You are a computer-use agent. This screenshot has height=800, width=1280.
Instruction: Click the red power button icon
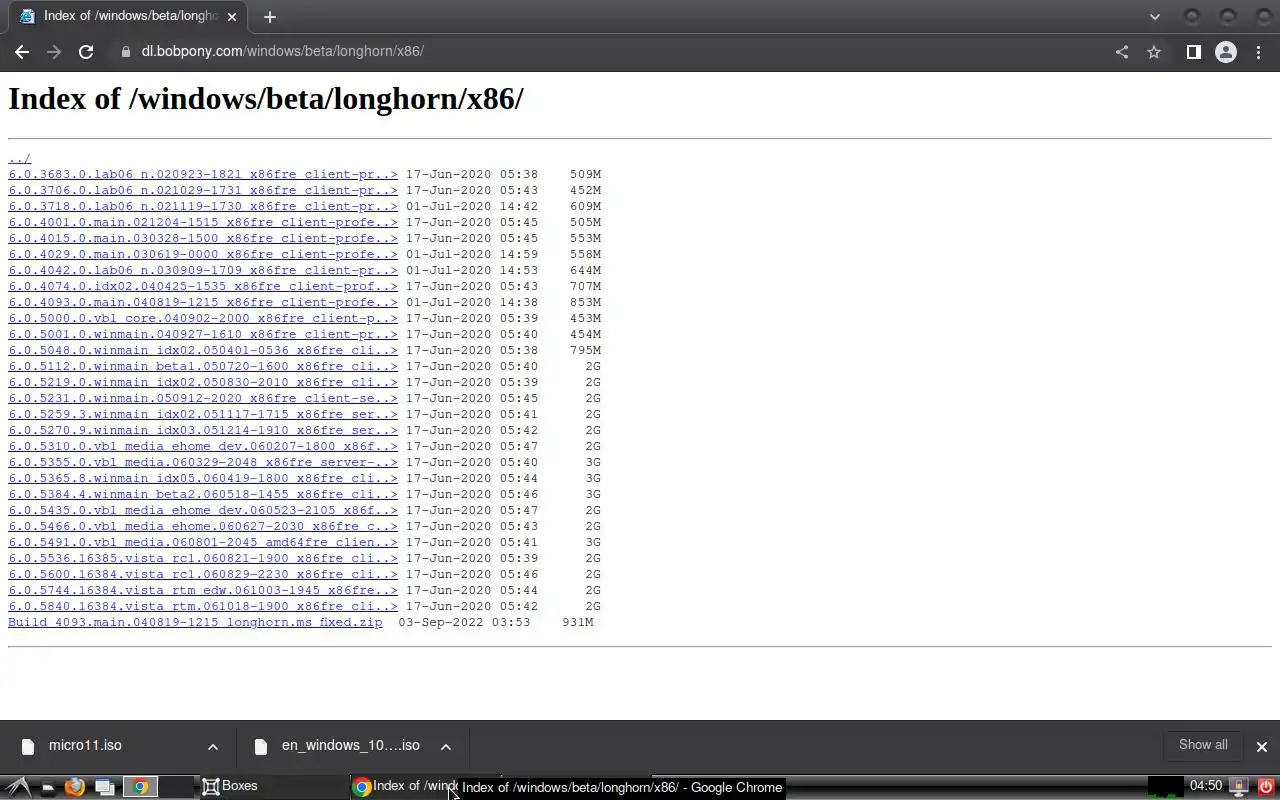click(x=1265, y=787)
